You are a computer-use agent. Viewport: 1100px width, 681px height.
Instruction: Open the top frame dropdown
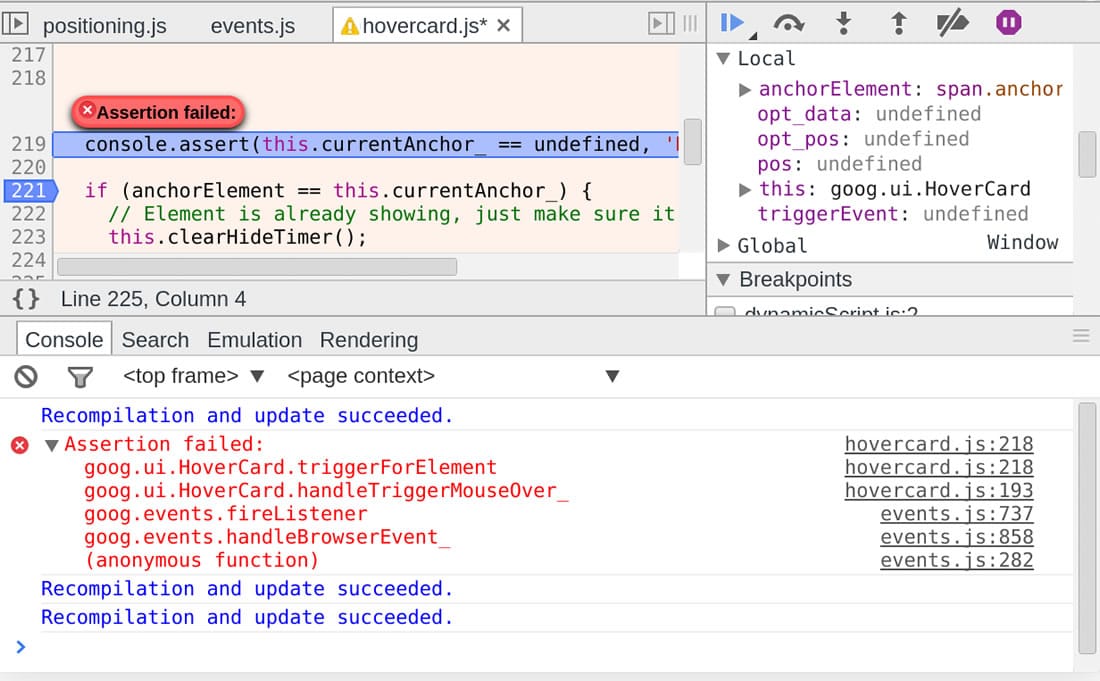(258, 376)
